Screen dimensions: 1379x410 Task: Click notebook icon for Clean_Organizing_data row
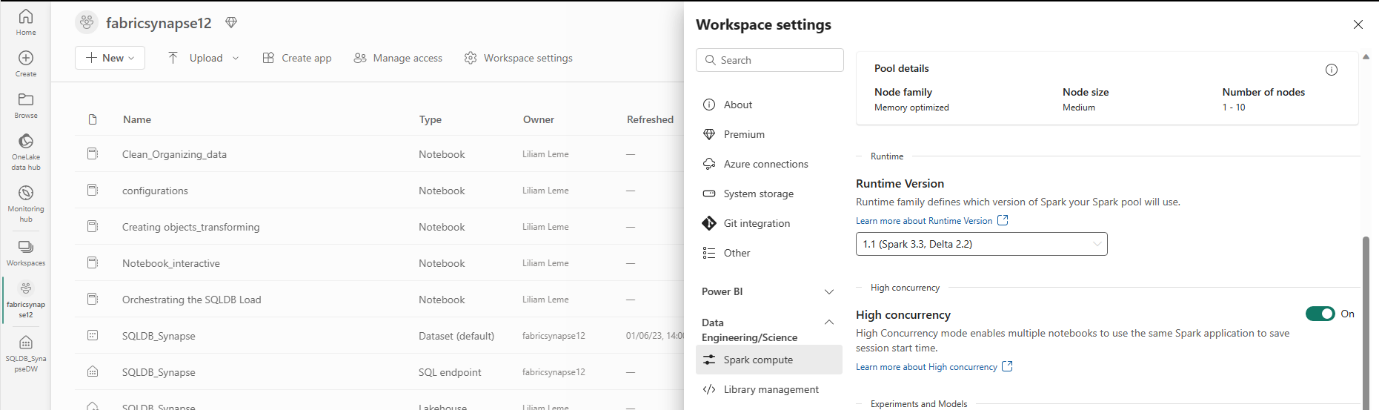pyautogui.click(x=92, y=154)
